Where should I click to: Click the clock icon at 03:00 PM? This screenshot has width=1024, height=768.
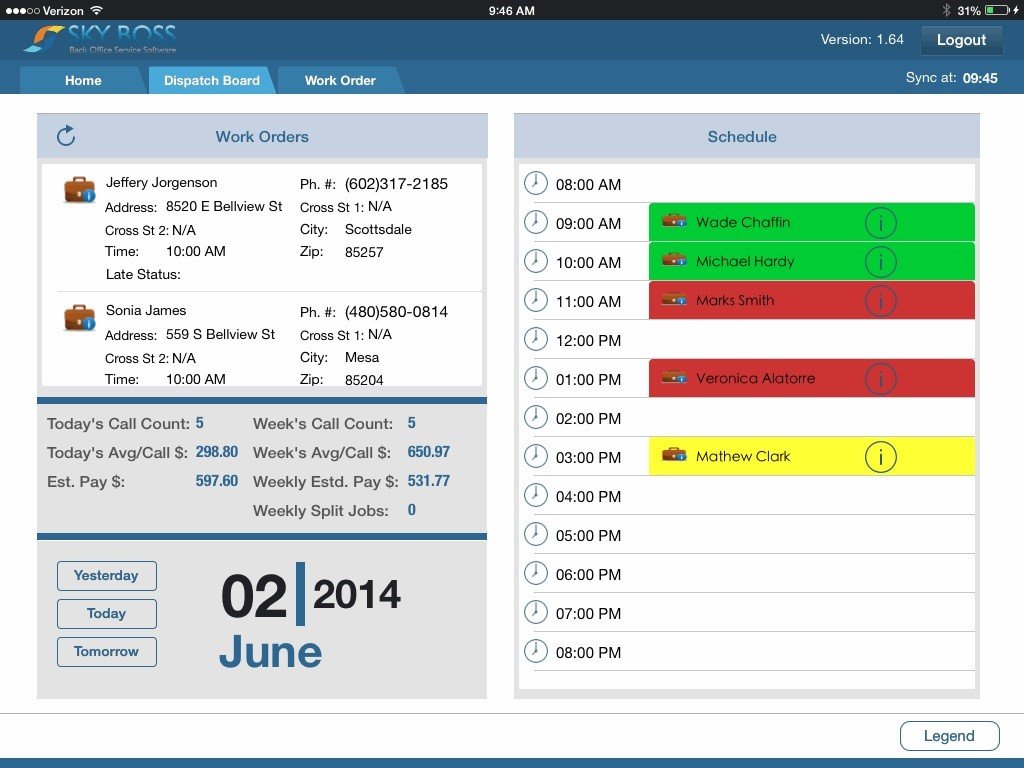536,456
